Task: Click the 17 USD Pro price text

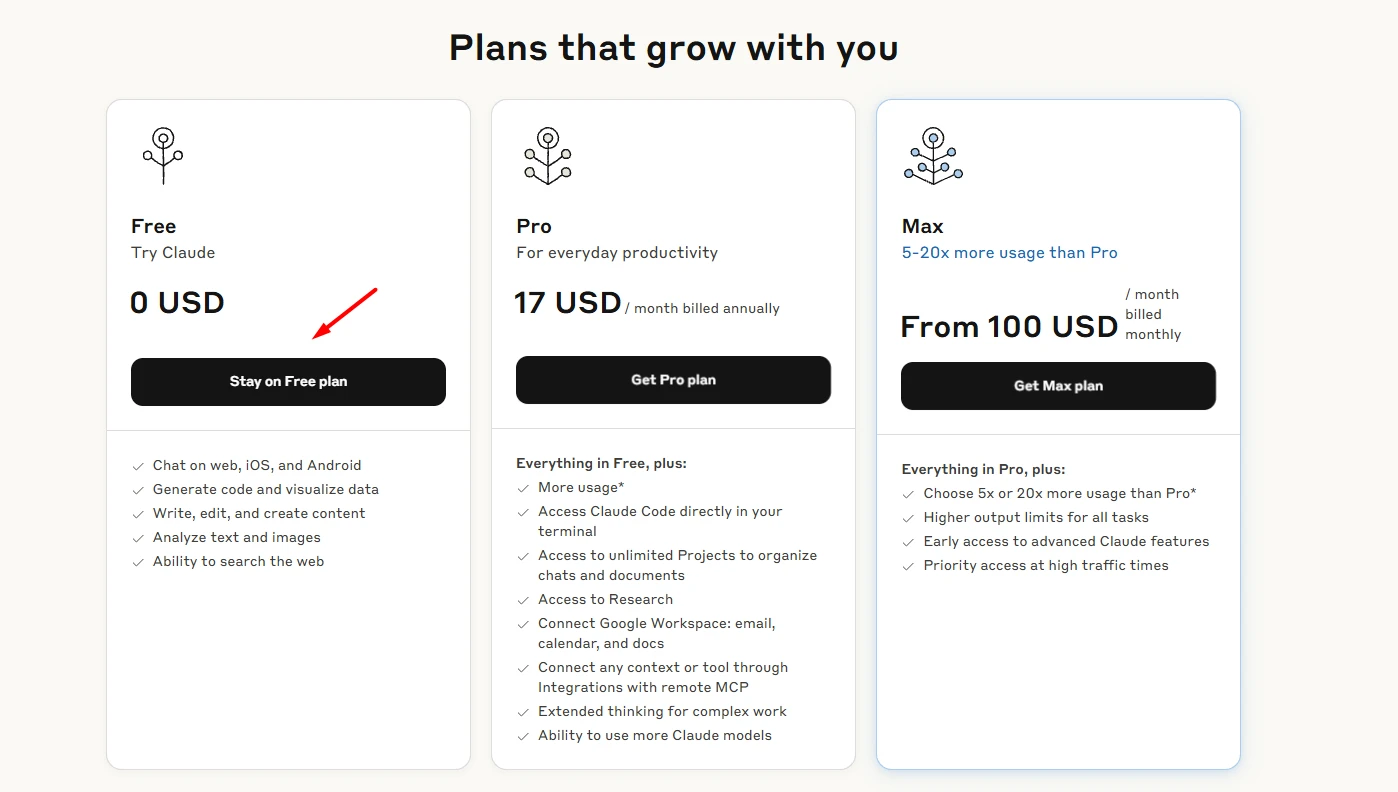Action: (x=568, y=303)
